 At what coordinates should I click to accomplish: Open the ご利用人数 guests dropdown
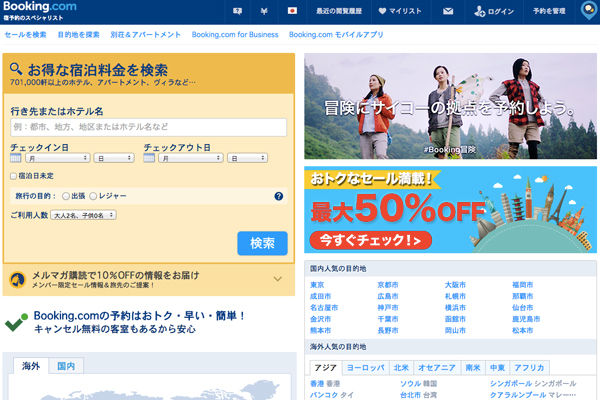point(83,215)
